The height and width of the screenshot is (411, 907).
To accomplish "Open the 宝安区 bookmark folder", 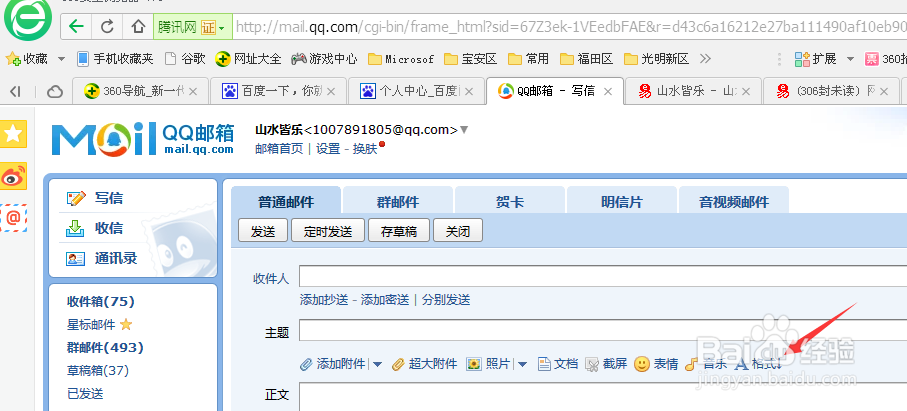I will (x=471, y=59).
